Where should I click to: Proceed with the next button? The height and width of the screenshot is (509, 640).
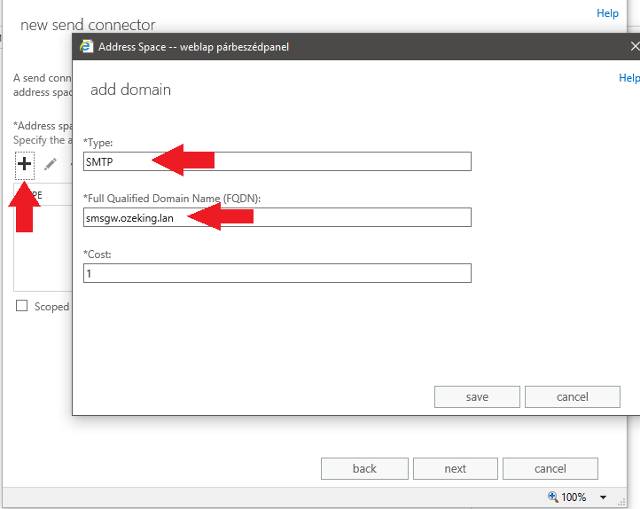point(455,469)
